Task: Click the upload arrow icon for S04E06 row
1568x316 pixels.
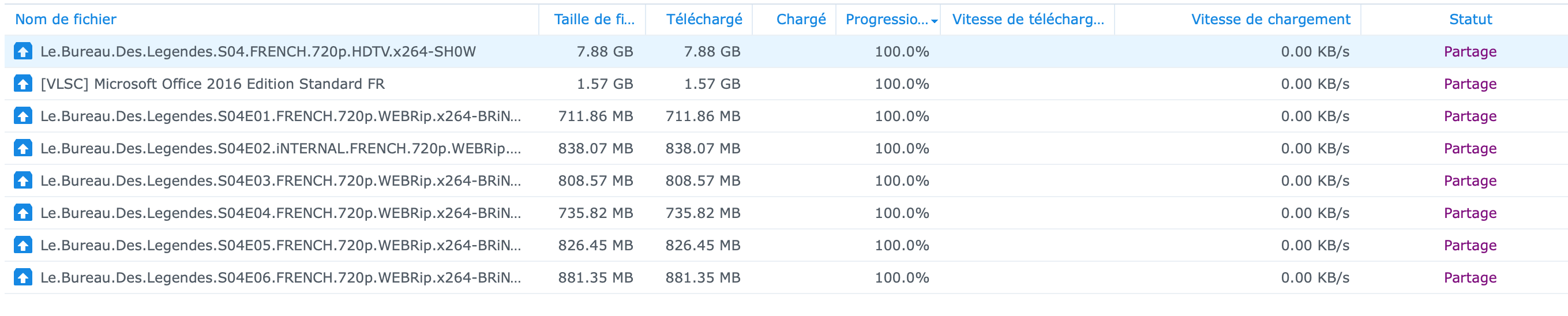Action: point(23,277)
